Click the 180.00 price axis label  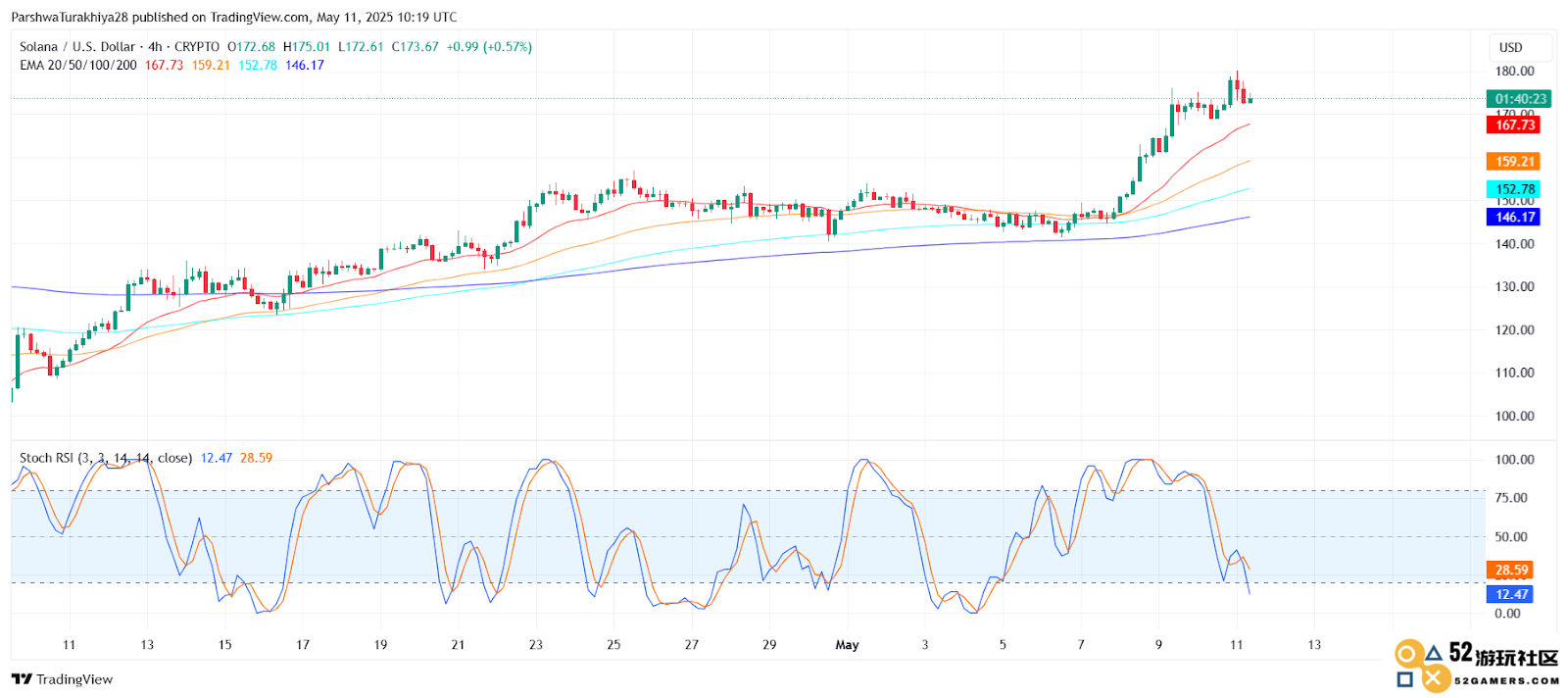coord(1514,72)
